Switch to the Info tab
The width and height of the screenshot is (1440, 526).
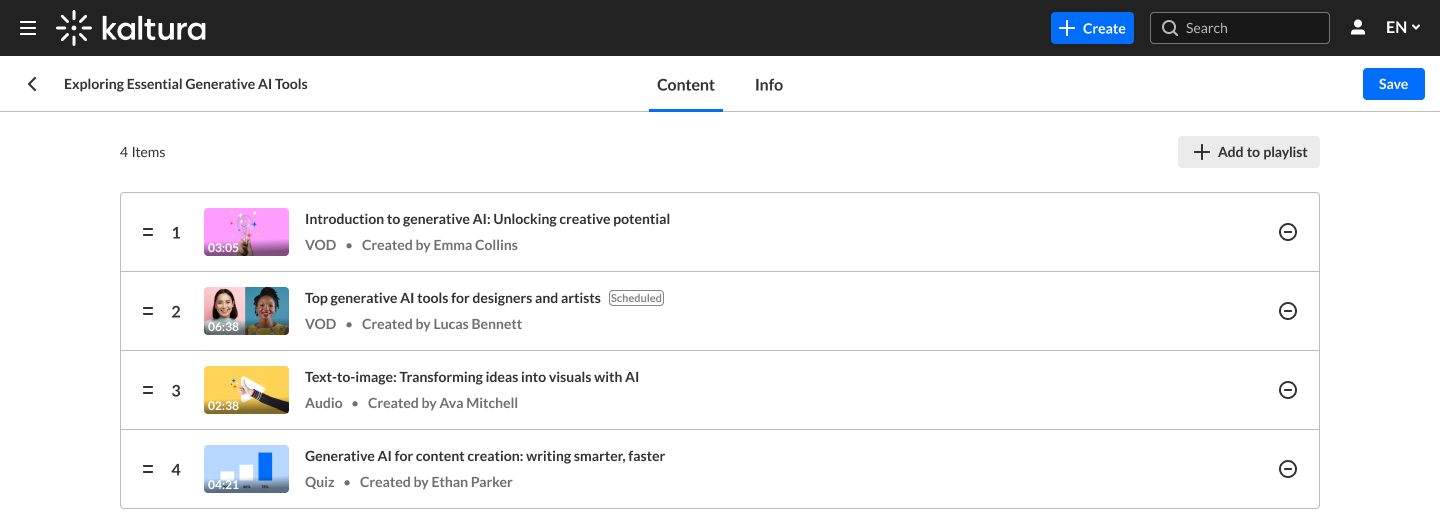click(768, 85)
